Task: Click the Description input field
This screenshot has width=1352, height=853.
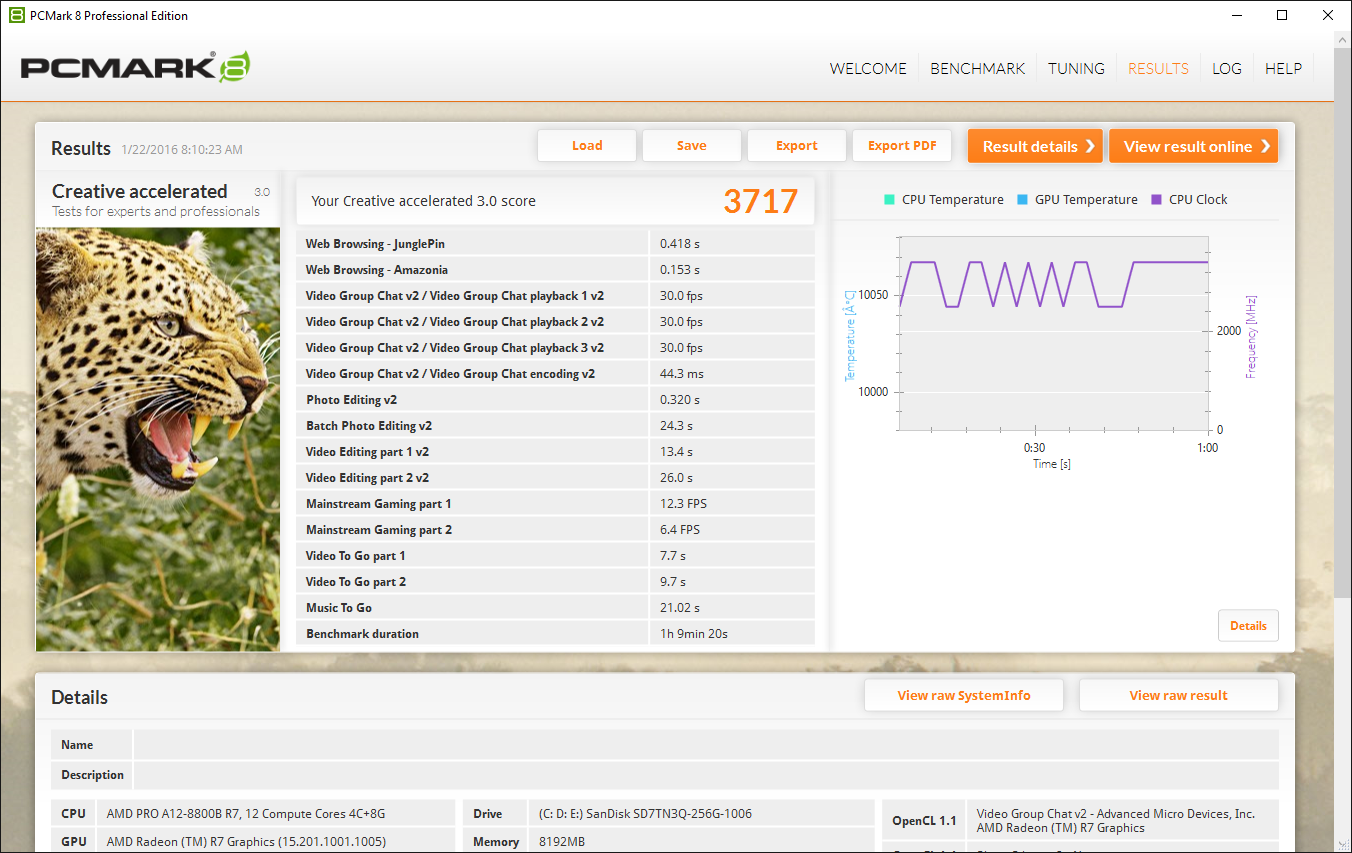Action: tap(706, 775)
